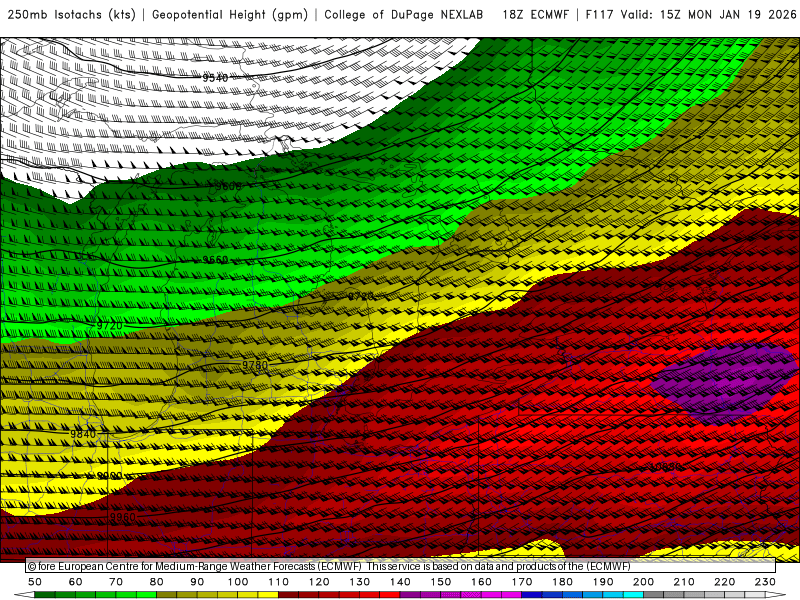Click the 9960 height contour label
Screen dimensions: 800x600
pyautogui.click(x=123, y=517)
